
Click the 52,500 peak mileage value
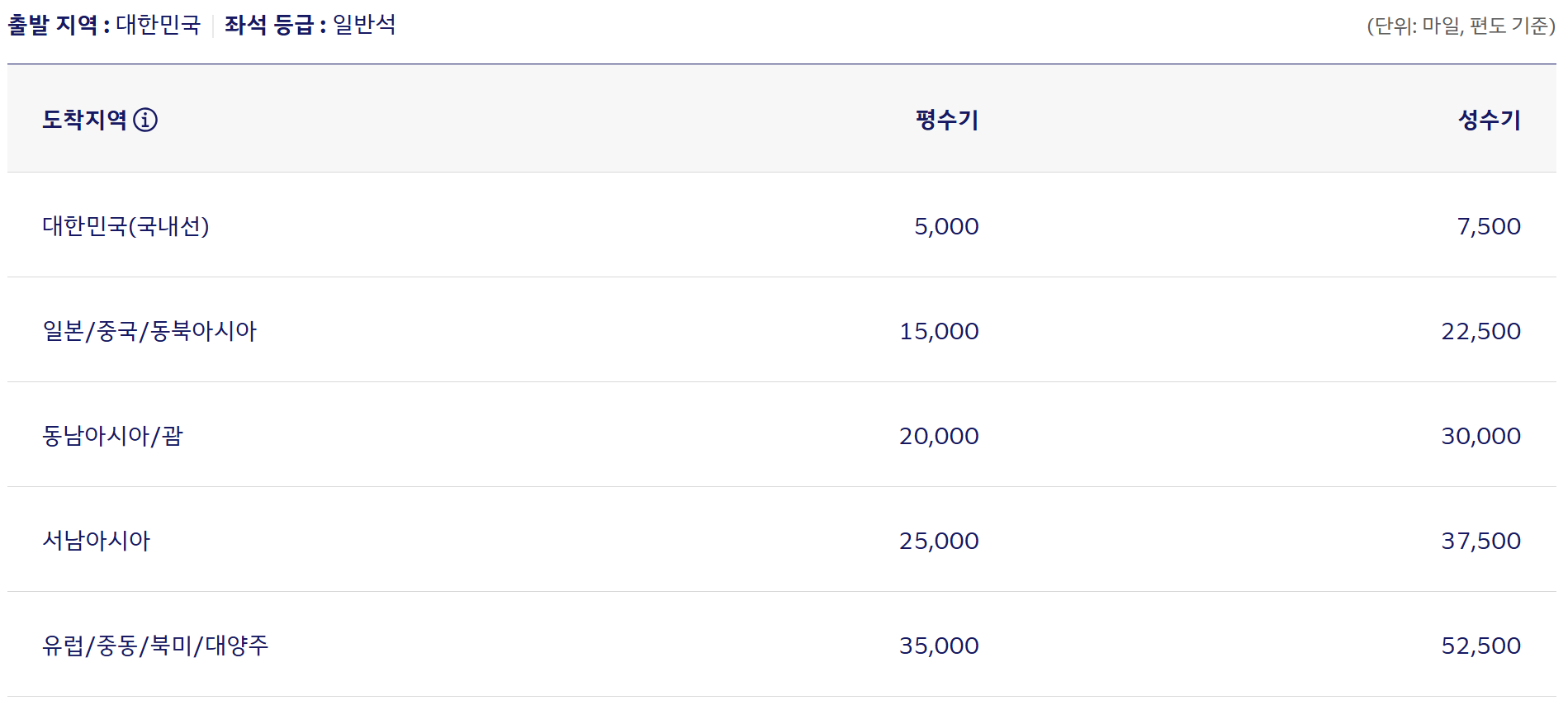point(1481,646)
